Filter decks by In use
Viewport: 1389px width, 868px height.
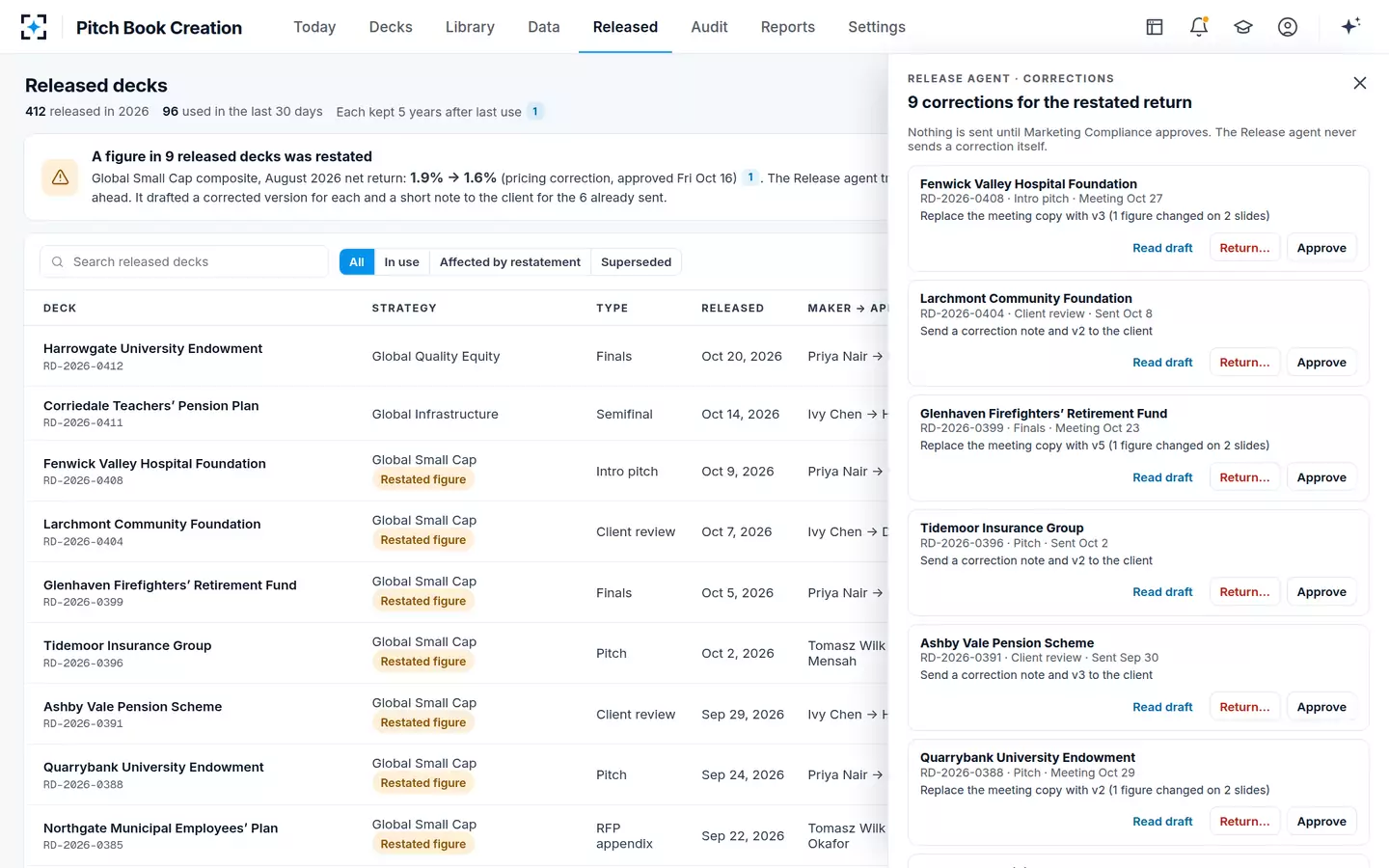point(401,262)
